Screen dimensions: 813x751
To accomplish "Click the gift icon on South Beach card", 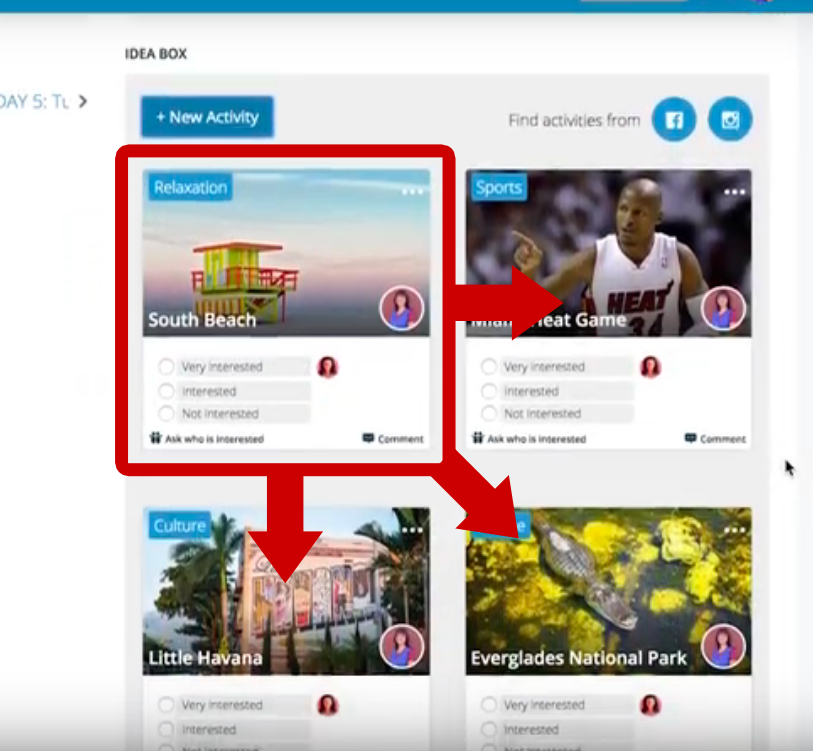I will click(x=156, y=438).
